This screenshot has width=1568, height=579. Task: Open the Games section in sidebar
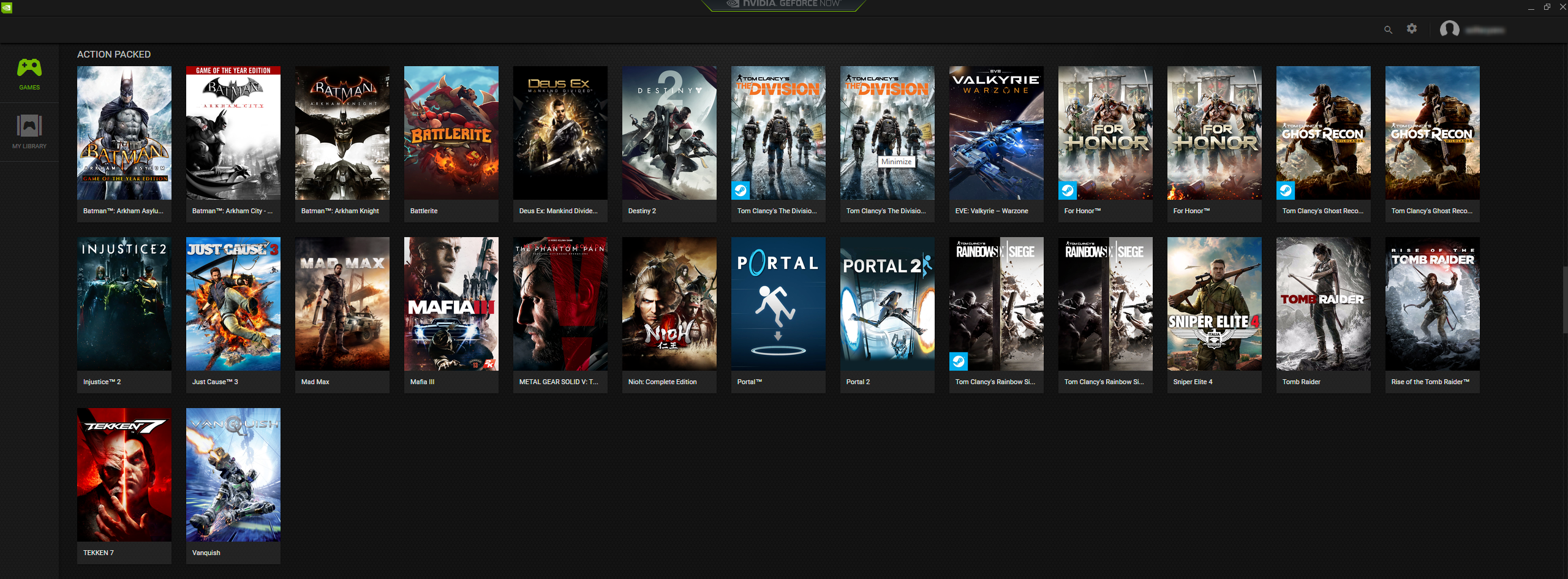pos(29,74)
